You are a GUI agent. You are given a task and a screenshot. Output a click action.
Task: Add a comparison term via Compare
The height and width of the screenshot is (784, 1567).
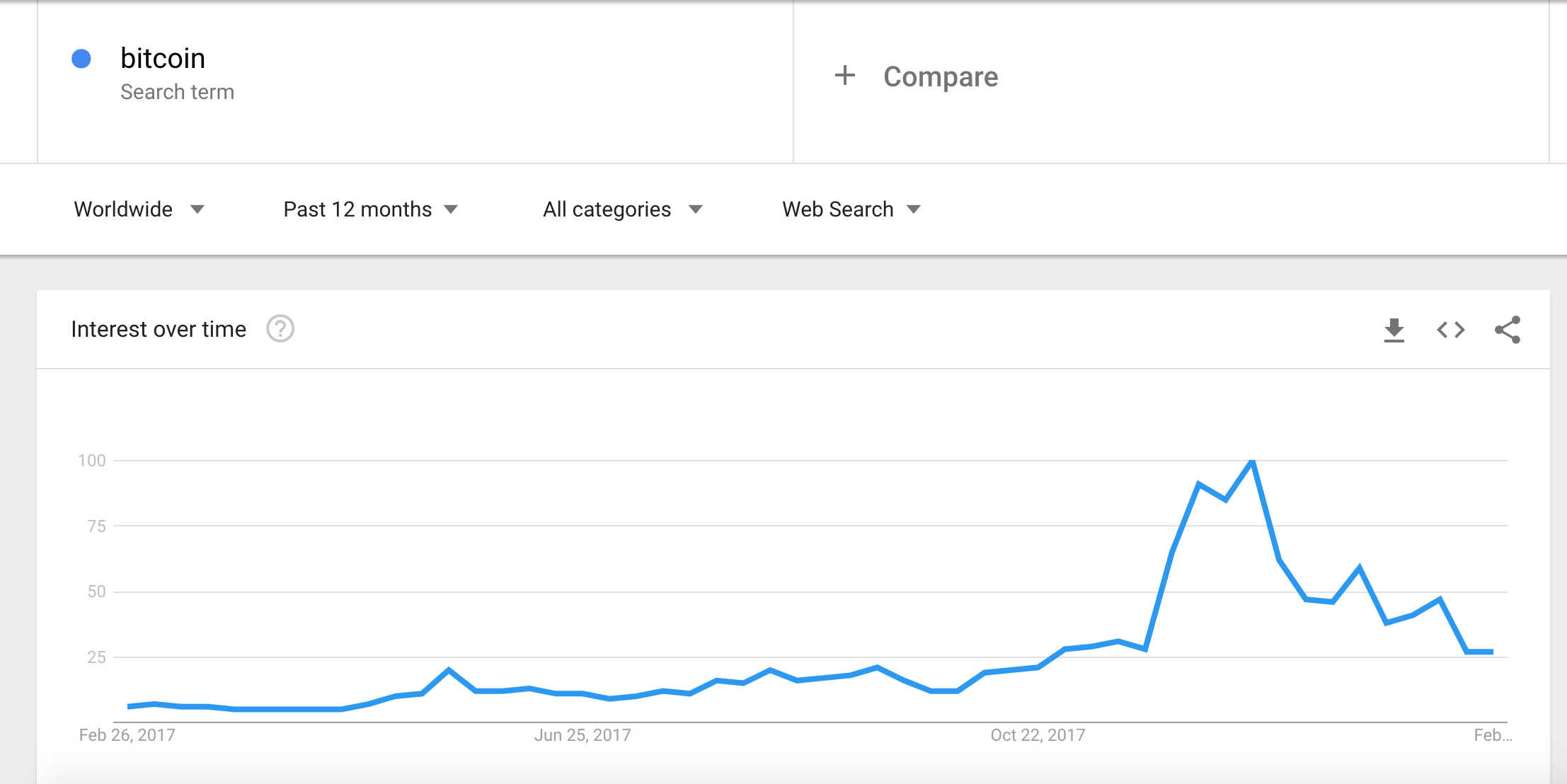[941, 76]
